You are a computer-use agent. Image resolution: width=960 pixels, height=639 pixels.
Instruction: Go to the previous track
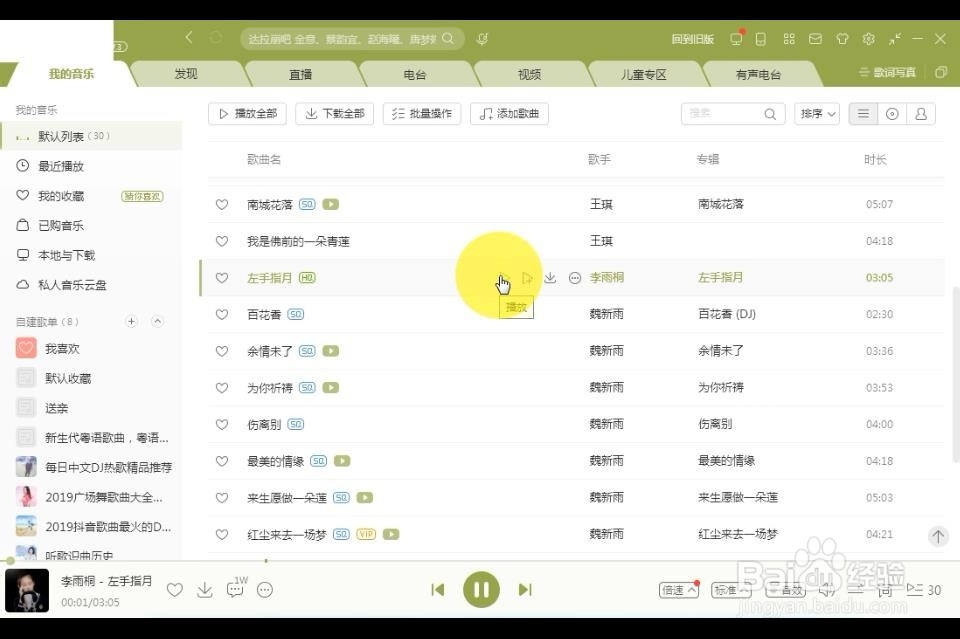pyautogui.click(x=438, y=590)
